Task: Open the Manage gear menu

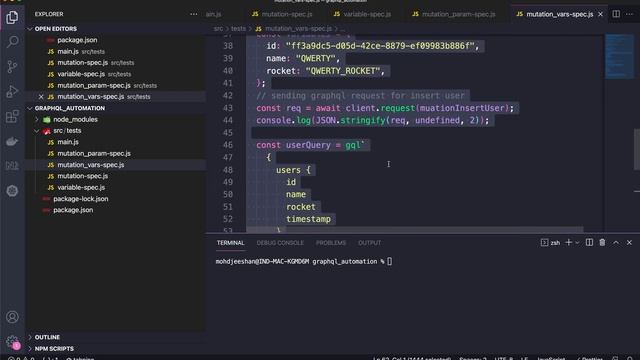Action: click(12, 342)
